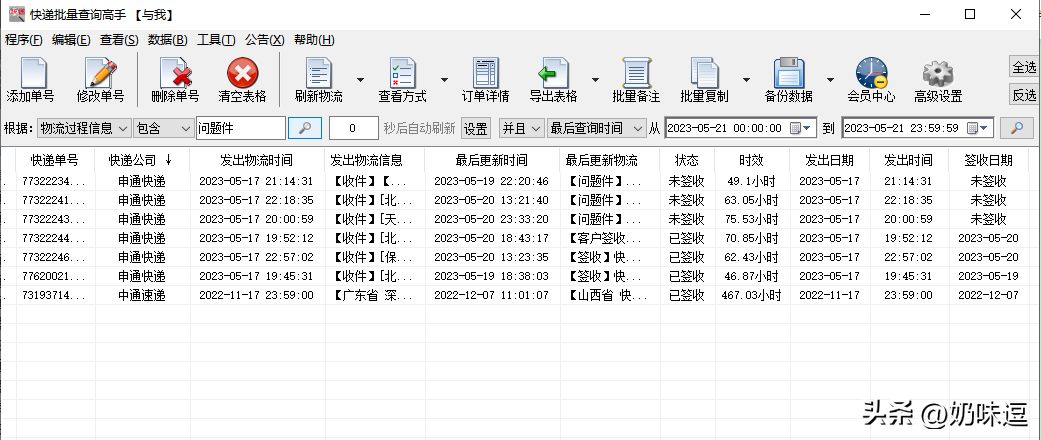The image size is (1041, 440).
Task: Click the 反选 invert selection button
Action: [1024, 95]
